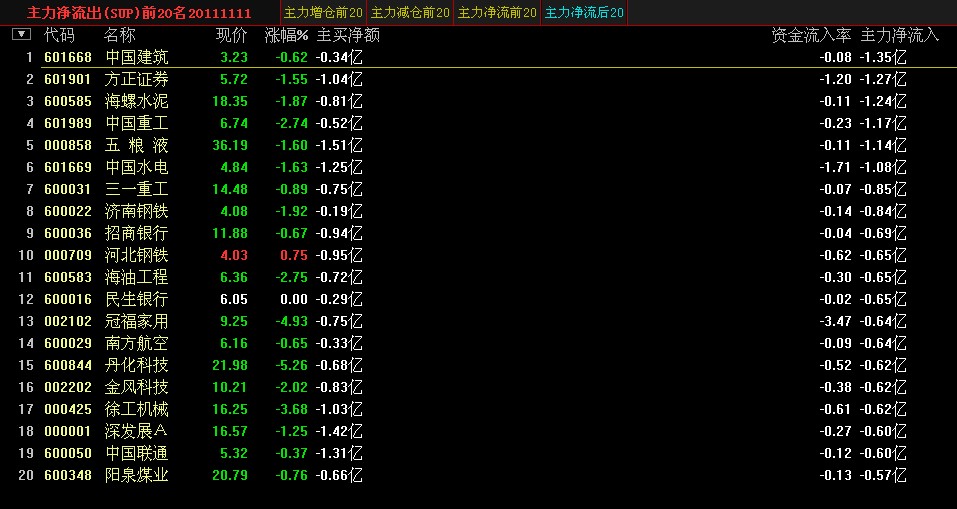
Task: Click the 主买净额 value -1.51亿
Action: 339,145
